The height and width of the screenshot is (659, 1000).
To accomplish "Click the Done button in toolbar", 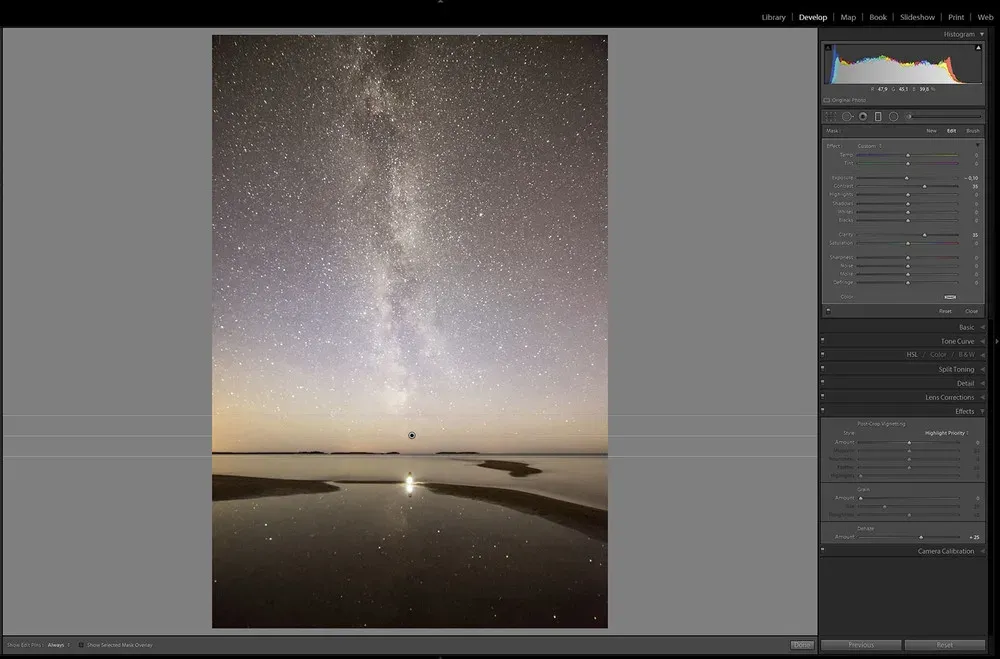I will point(802,645).
